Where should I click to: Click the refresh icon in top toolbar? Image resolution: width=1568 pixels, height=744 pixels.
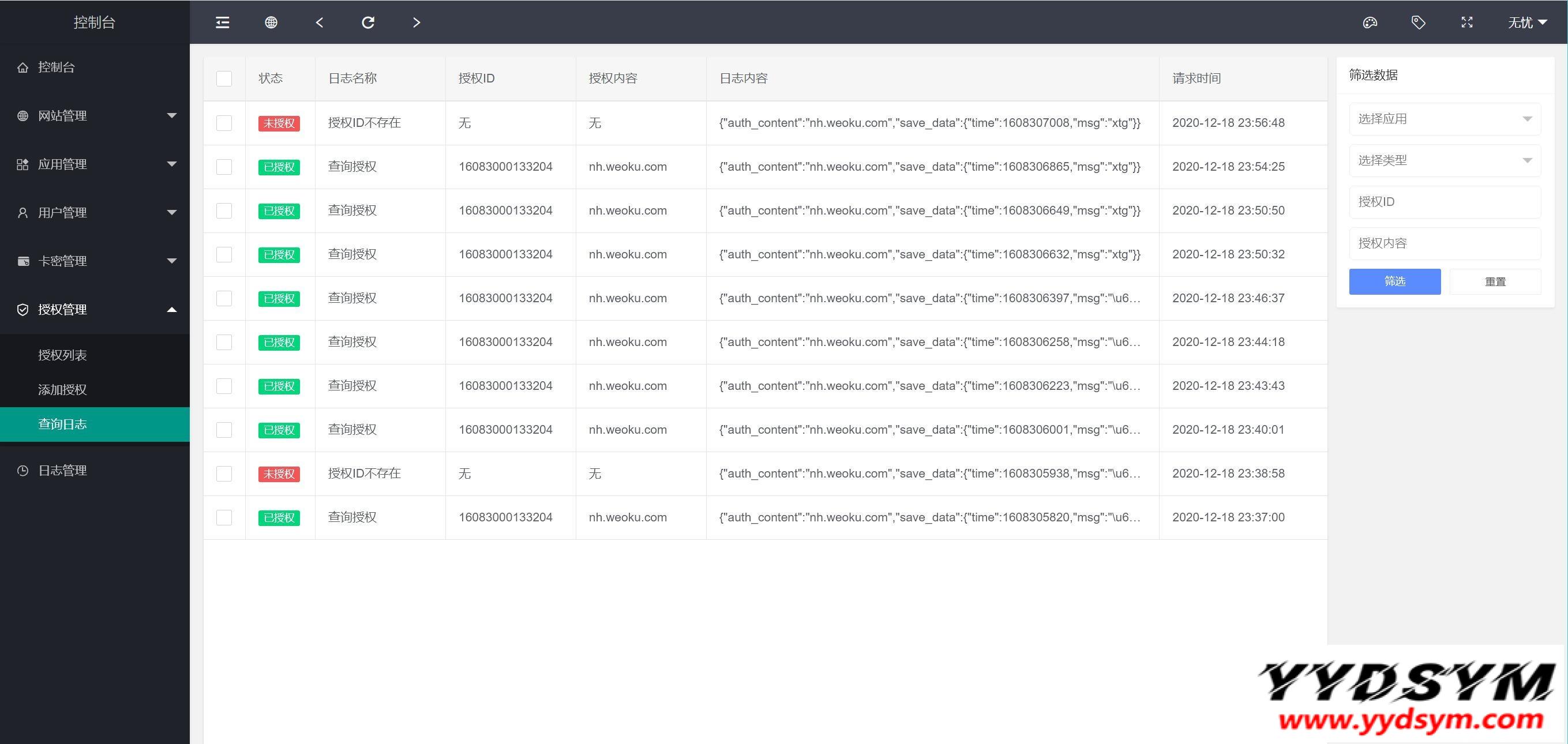click(367, 22)
